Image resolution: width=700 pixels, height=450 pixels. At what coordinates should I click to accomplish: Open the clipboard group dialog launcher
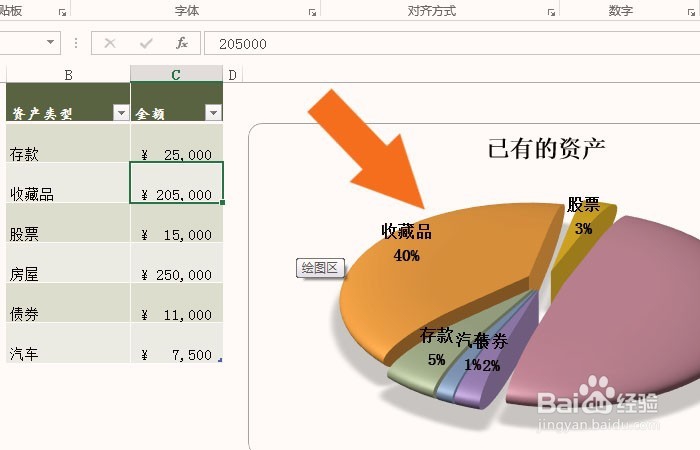click(62, 12)
